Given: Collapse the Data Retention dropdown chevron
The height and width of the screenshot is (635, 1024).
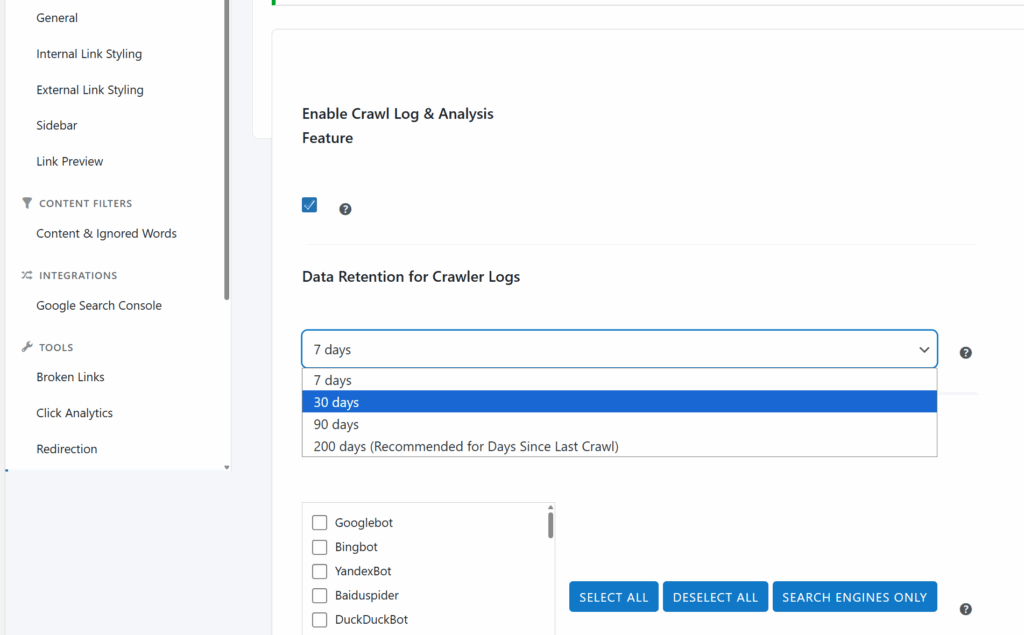Looking at the screenshot, I should pos(923,350).
